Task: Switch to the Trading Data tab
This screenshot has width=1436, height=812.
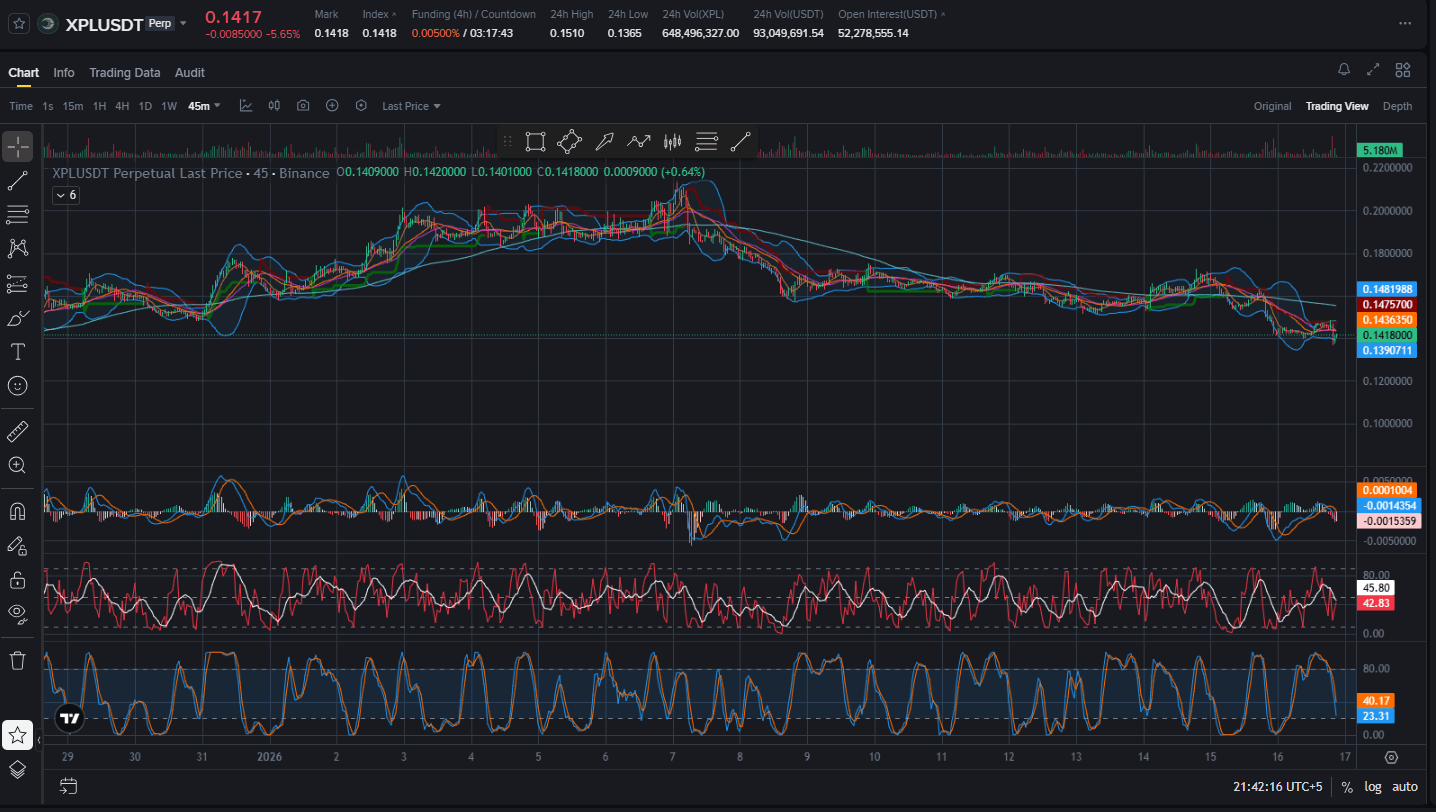Action: (x=124, y=73)
